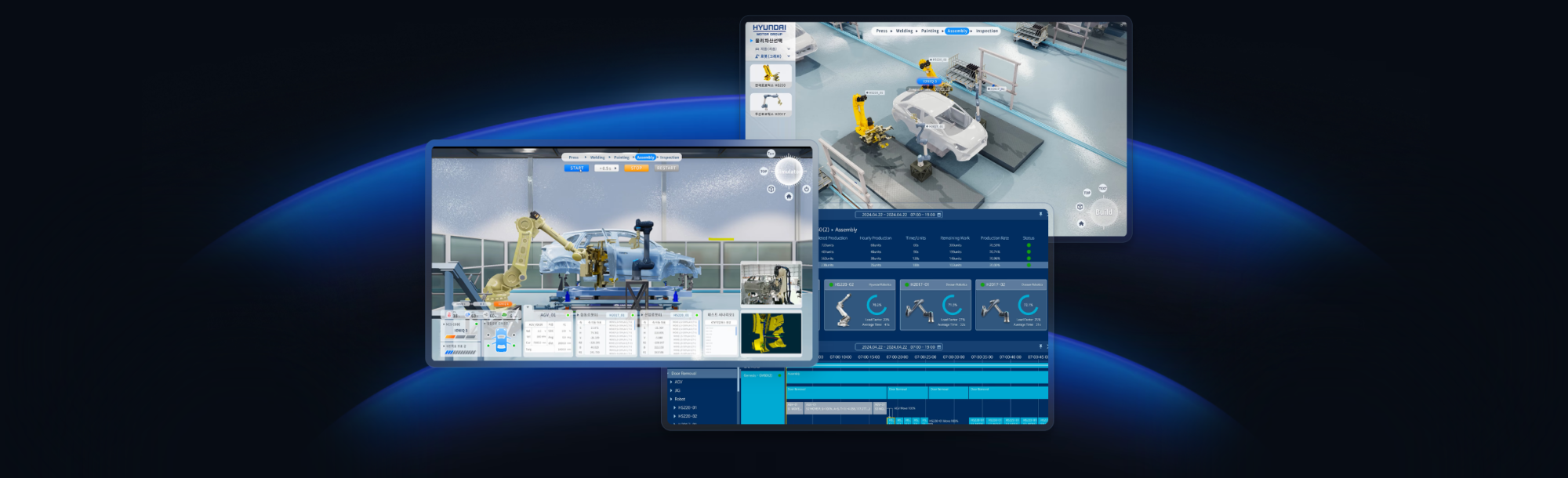Click TOP view icon near Build dial
Viewport: 1568px width, 478px height.
coord(1087,193)
